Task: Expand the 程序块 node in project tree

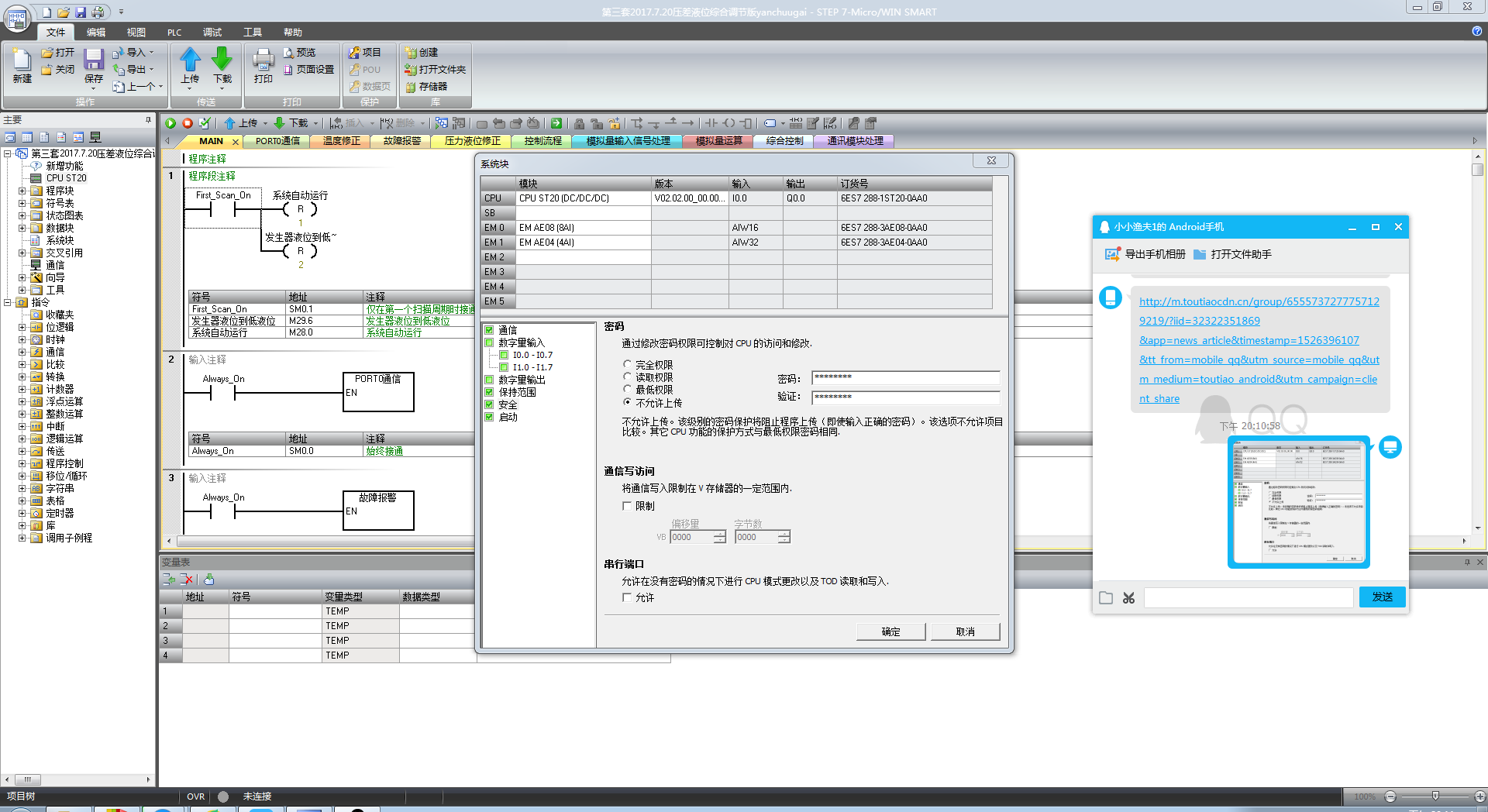Action: [x=22, y=191]
